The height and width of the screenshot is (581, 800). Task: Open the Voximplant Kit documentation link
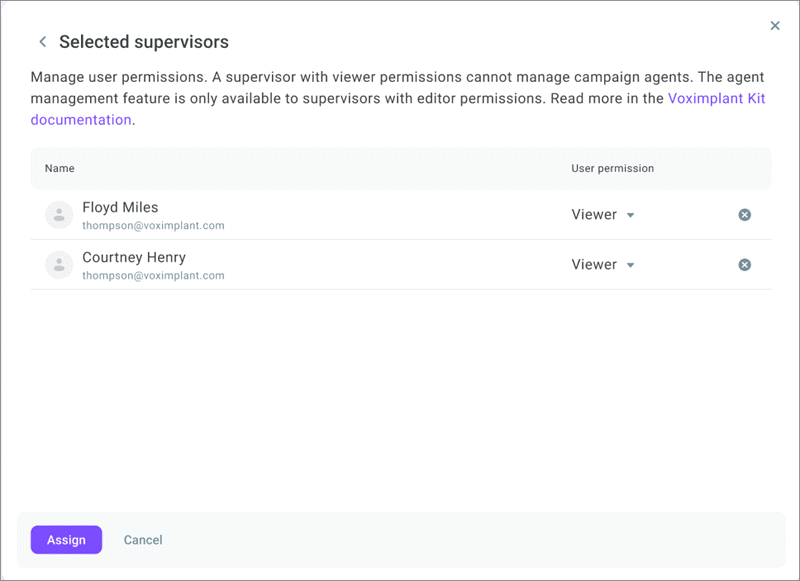(x=716, y=98)
